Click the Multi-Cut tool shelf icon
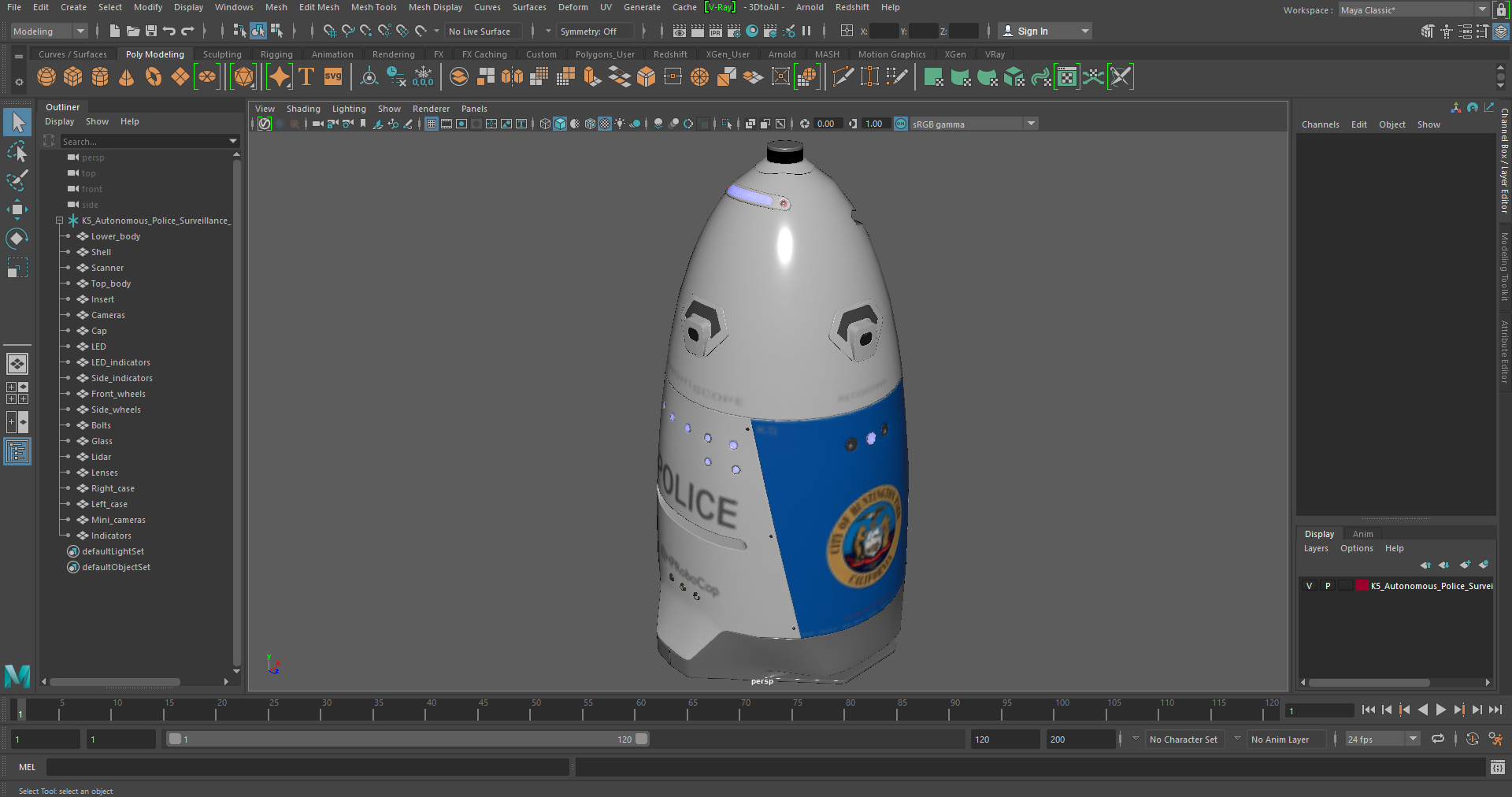 tap(843, 76)
